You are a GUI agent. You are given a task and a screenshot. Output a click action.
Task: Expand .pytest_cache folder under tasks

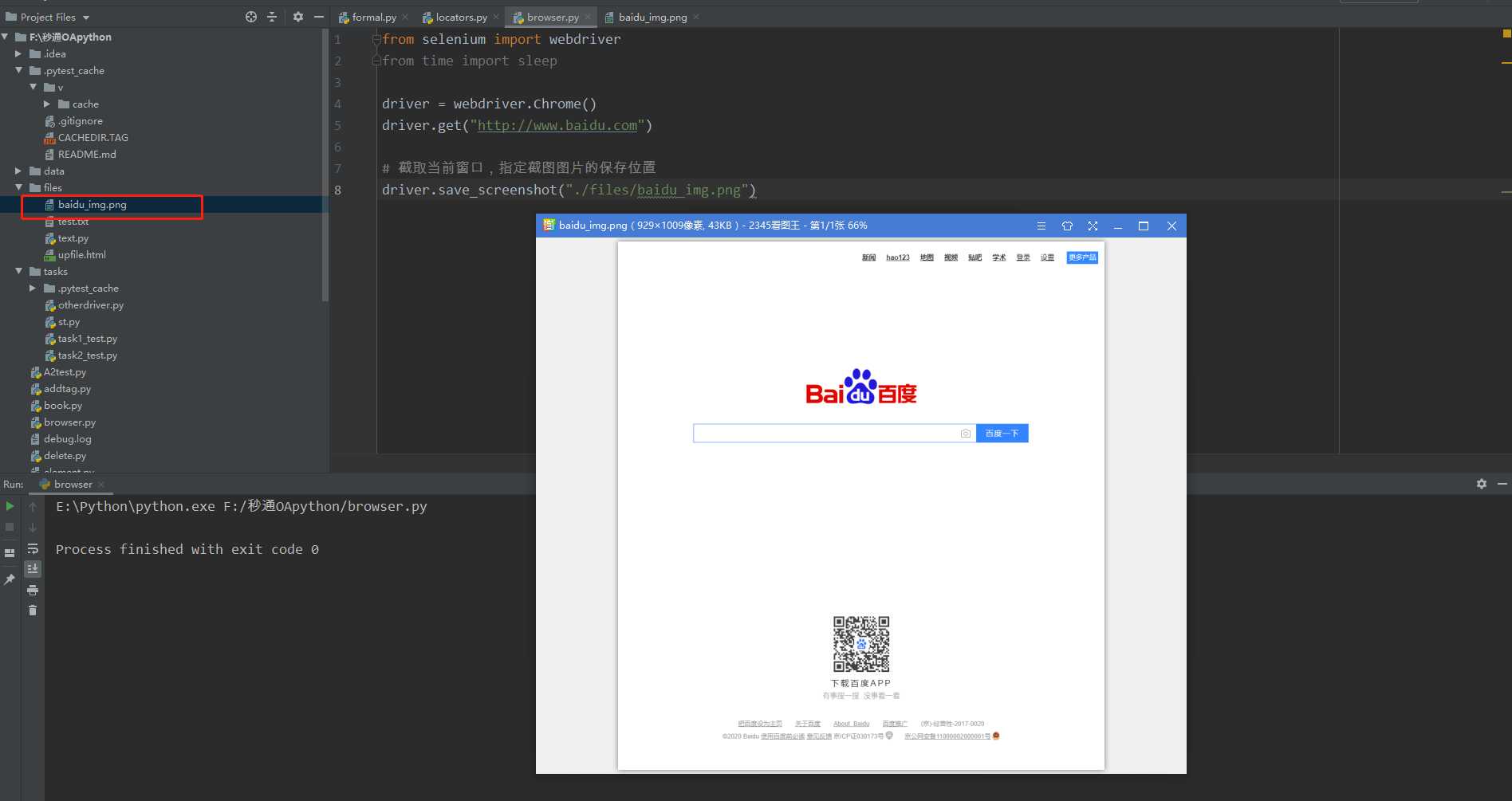click(x=33, y=288)
